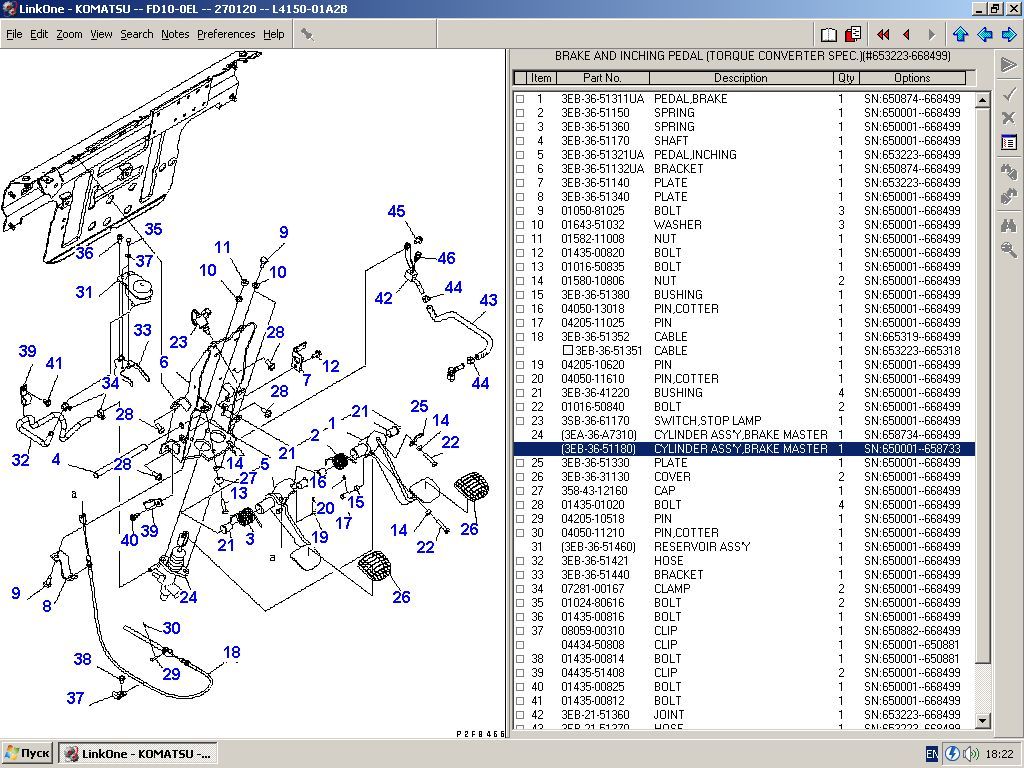The height and width of the screenshot is (768, 1024).
Task: Click the binoculars find icon
Action: point(1008,225)
